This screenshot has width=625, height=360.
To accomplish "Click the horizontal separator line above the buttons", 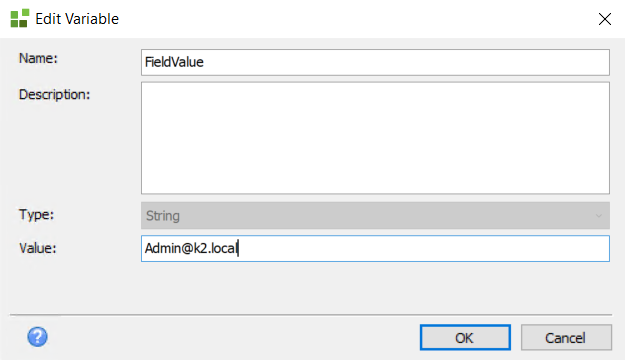I will pos(311,315).
